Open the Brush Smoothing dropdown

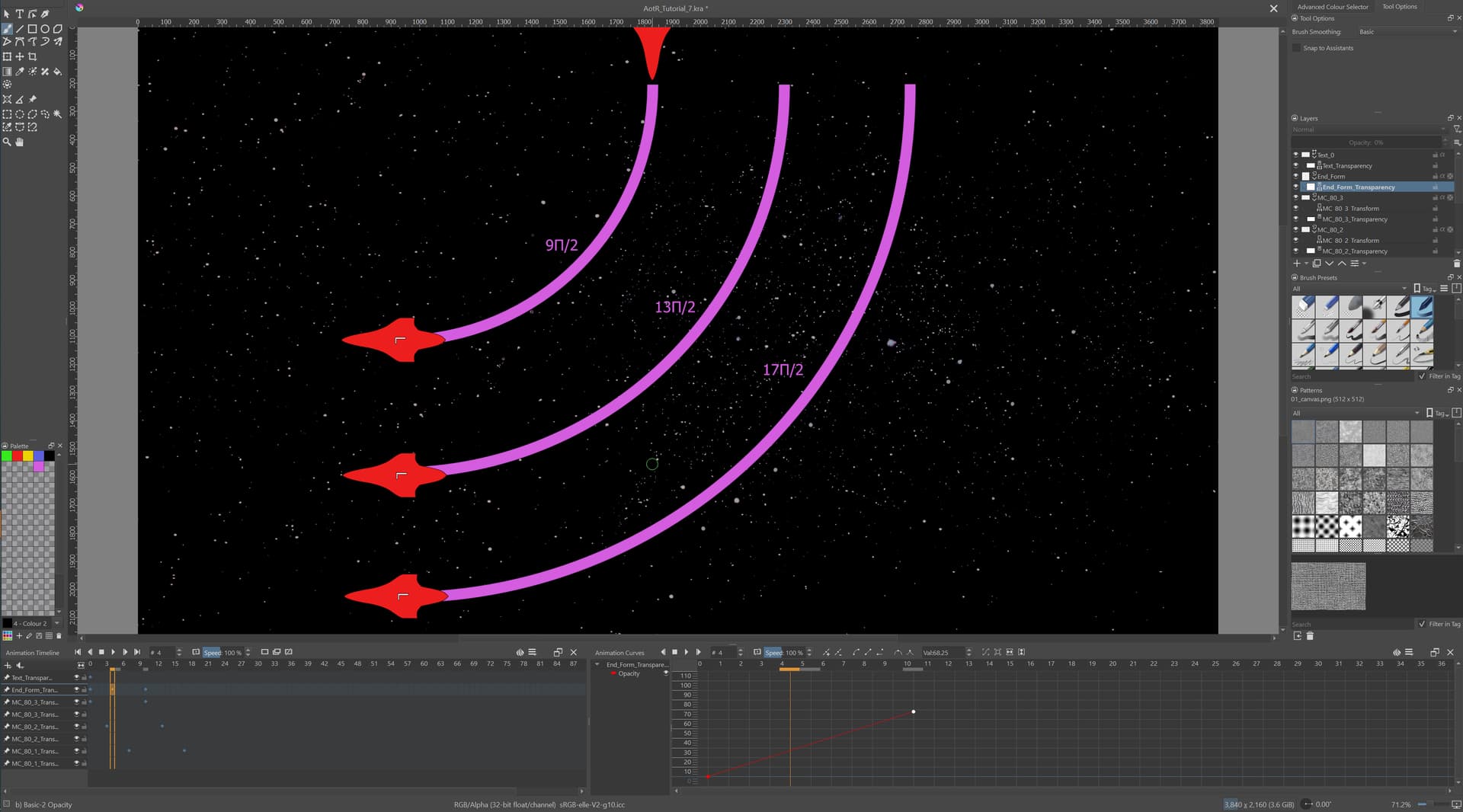(1407, 32)
